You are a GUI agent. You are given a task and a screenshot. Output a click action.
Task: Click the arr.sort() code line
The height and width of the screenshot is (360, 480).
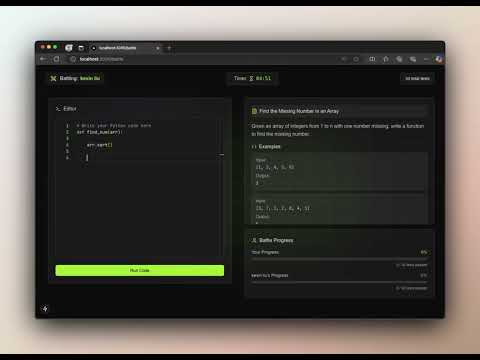click(99, 145)
